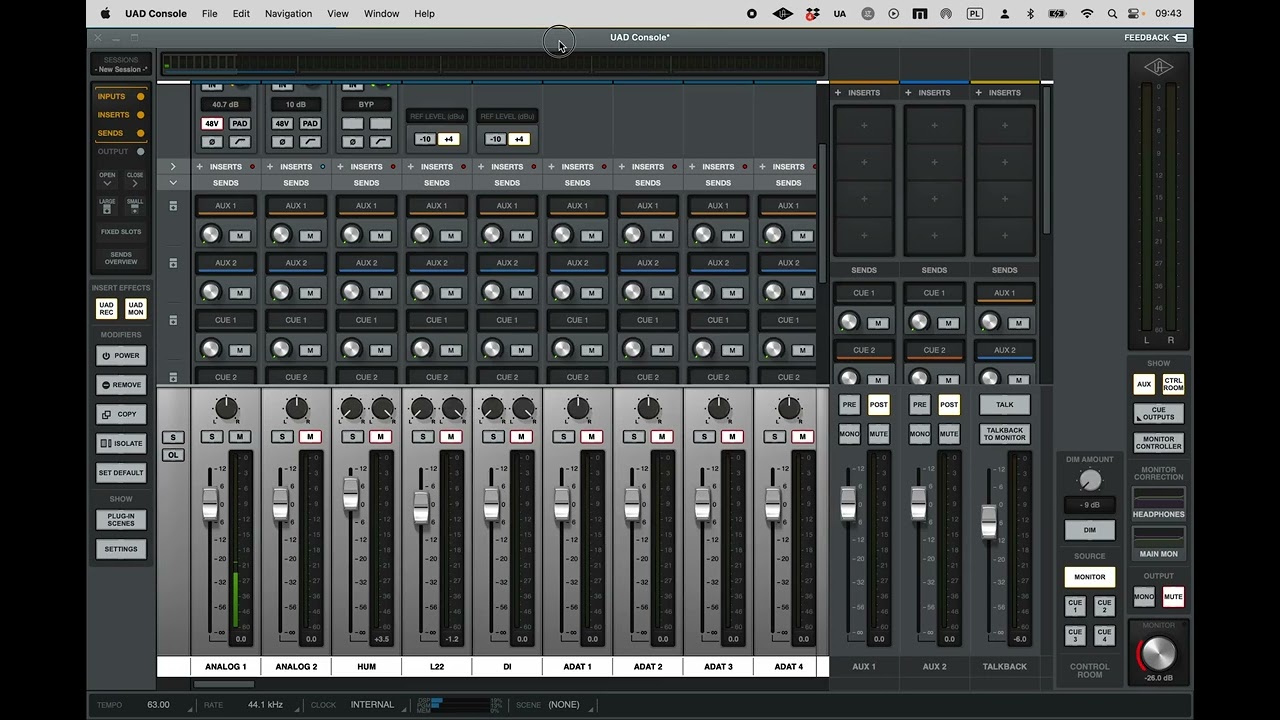Unmute the HUM channel

380,437
